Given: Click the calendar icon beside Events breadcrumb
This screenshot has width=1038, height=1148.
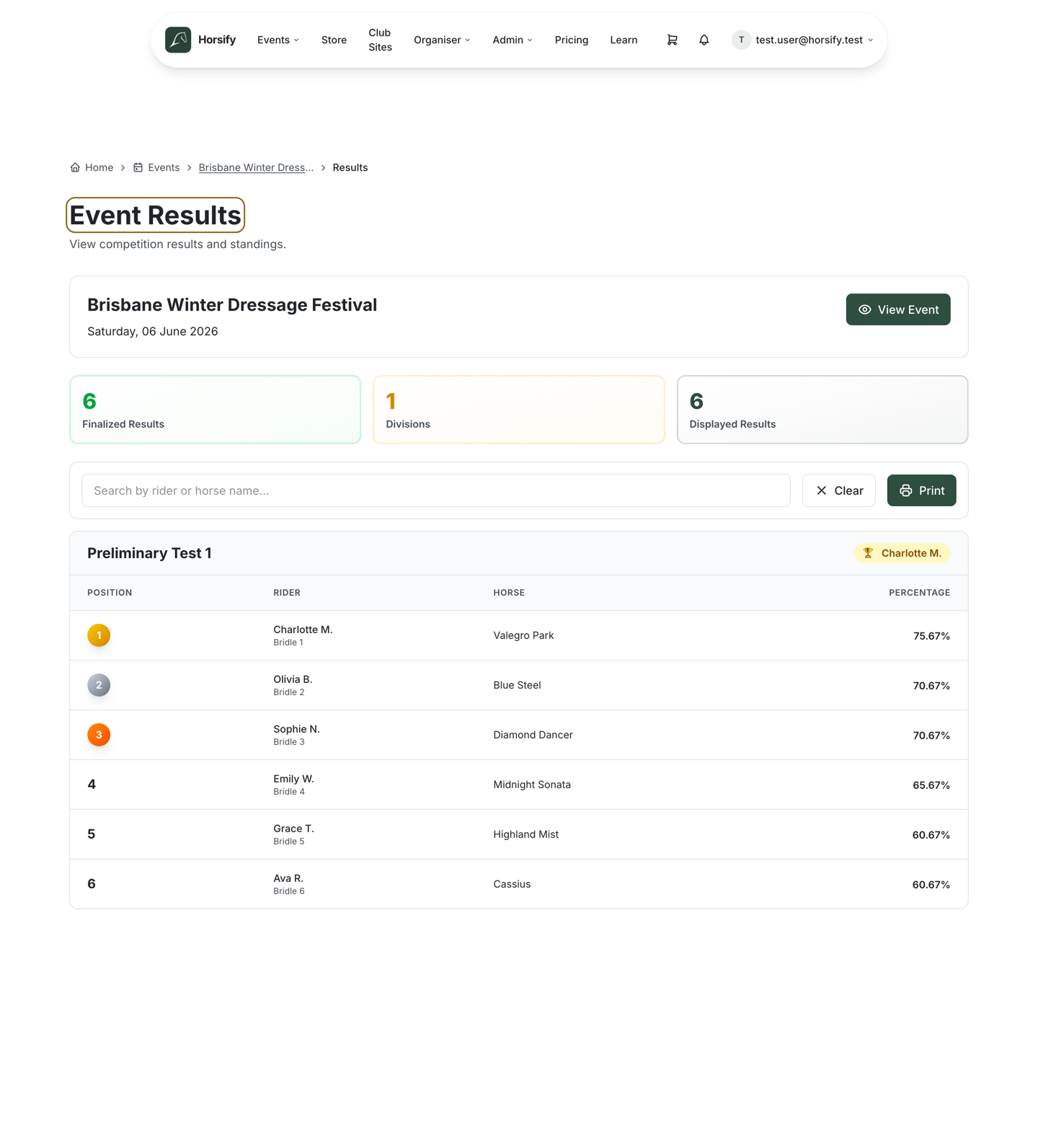Looking at the screenshot, I should tap(138, 167).
